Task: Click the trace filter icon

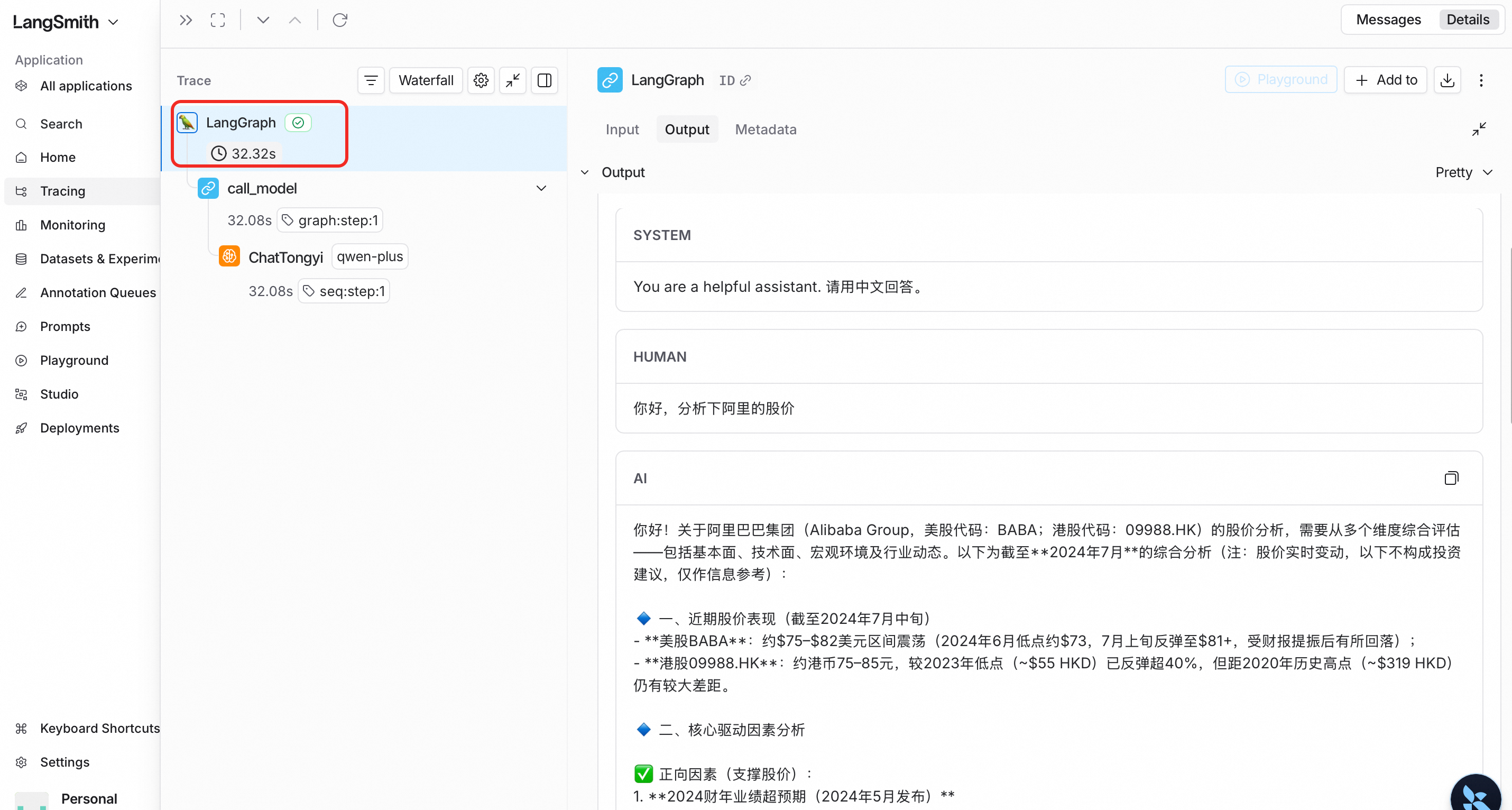Action: [371, 80]
